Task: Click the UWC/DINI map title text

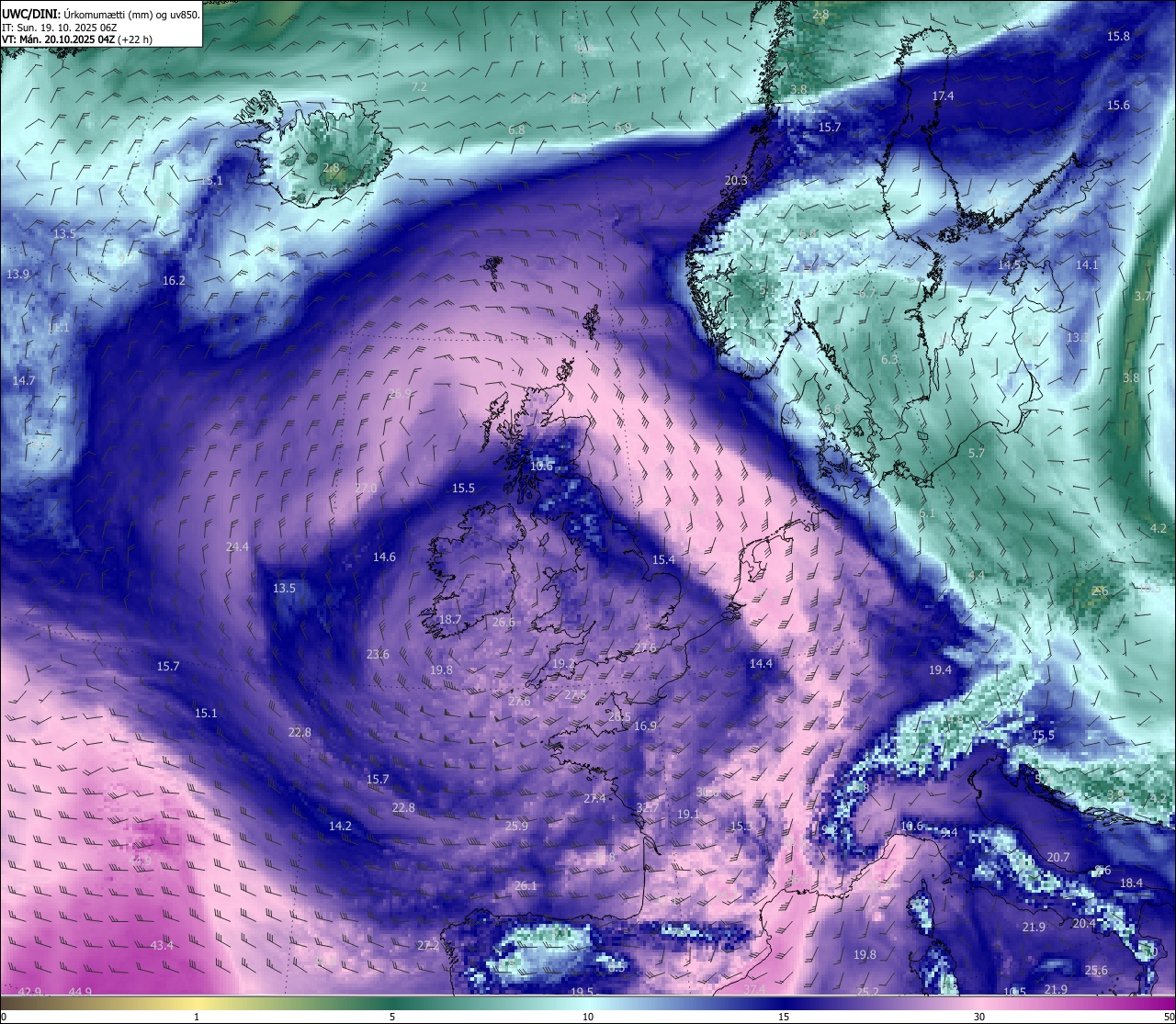Action: coord(101,14)
